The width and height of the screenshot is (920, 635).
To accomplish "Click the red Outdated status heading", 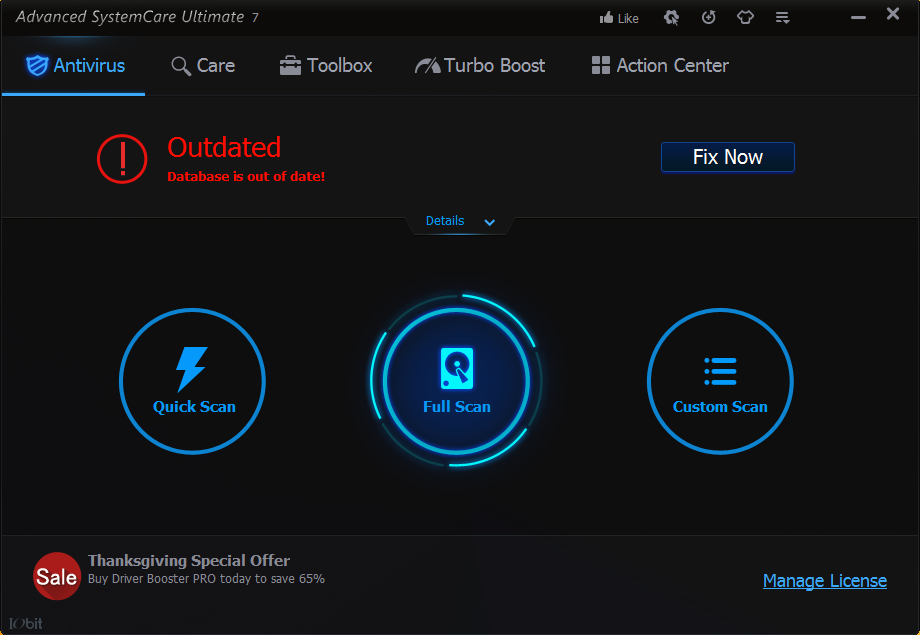I will pos(224,147).
